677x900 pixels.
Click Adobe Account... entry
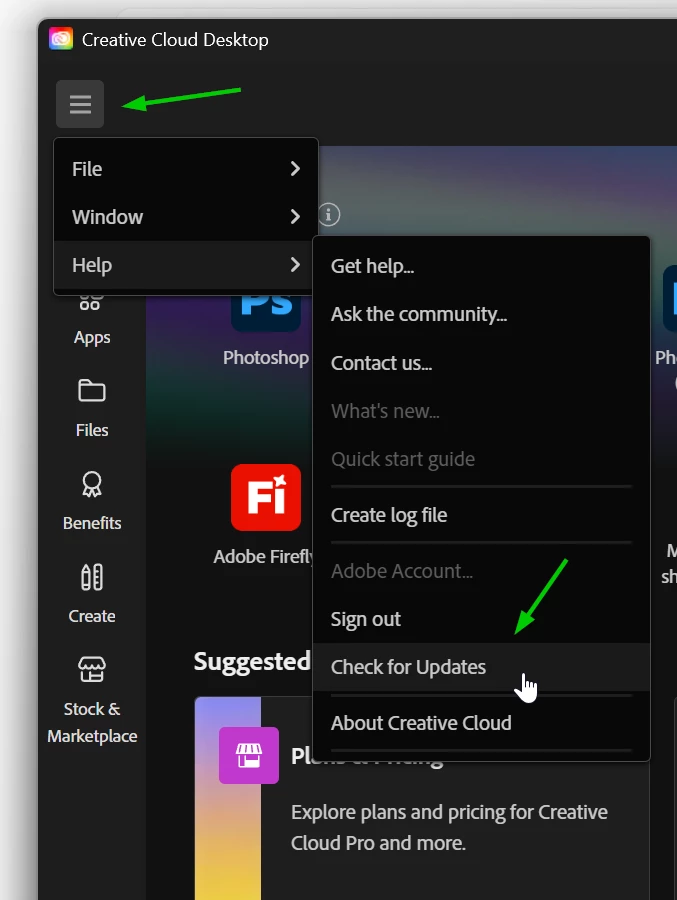click(481, 571)
